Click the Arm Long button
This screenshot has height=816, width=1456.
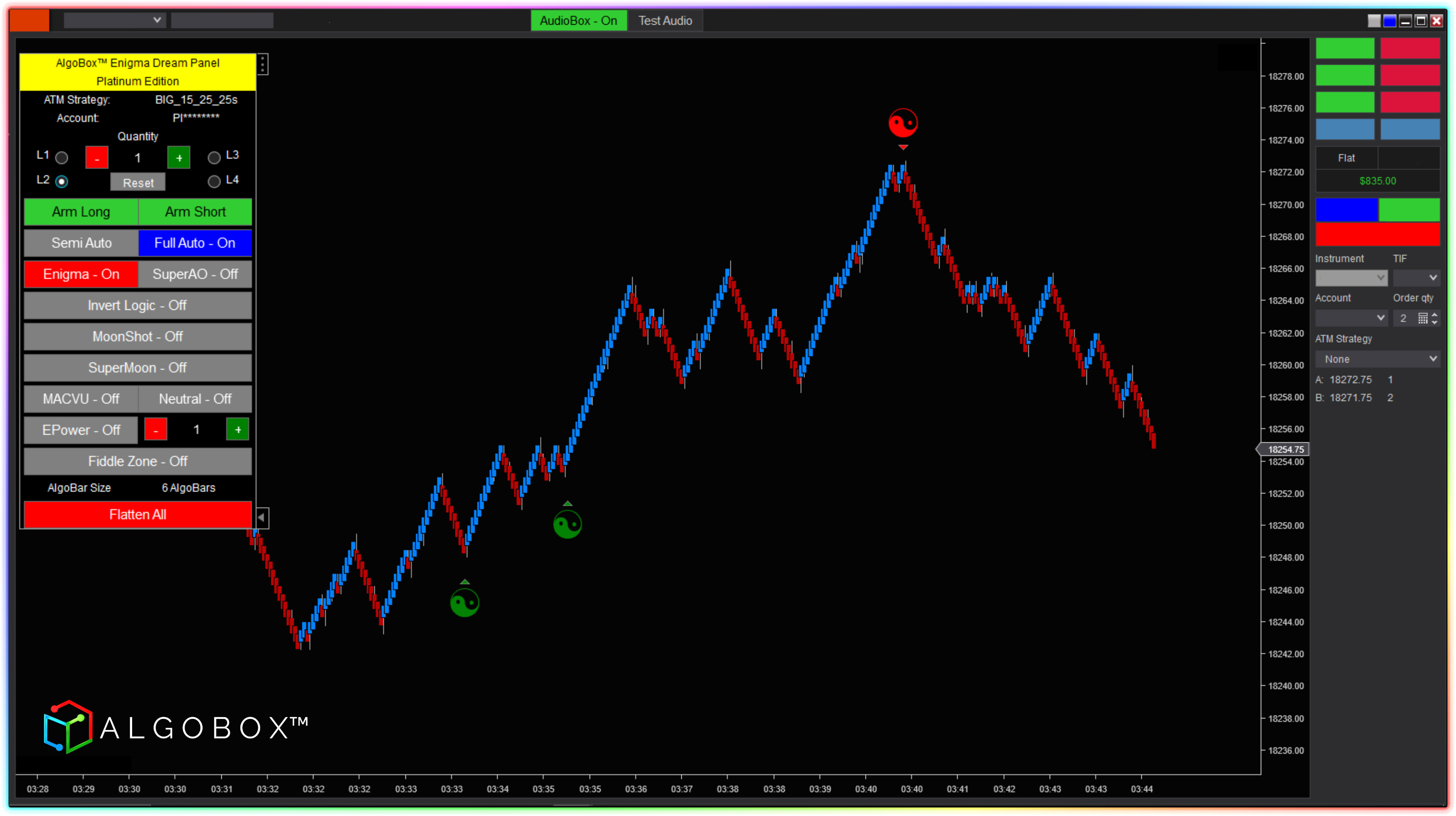[81, 212]
